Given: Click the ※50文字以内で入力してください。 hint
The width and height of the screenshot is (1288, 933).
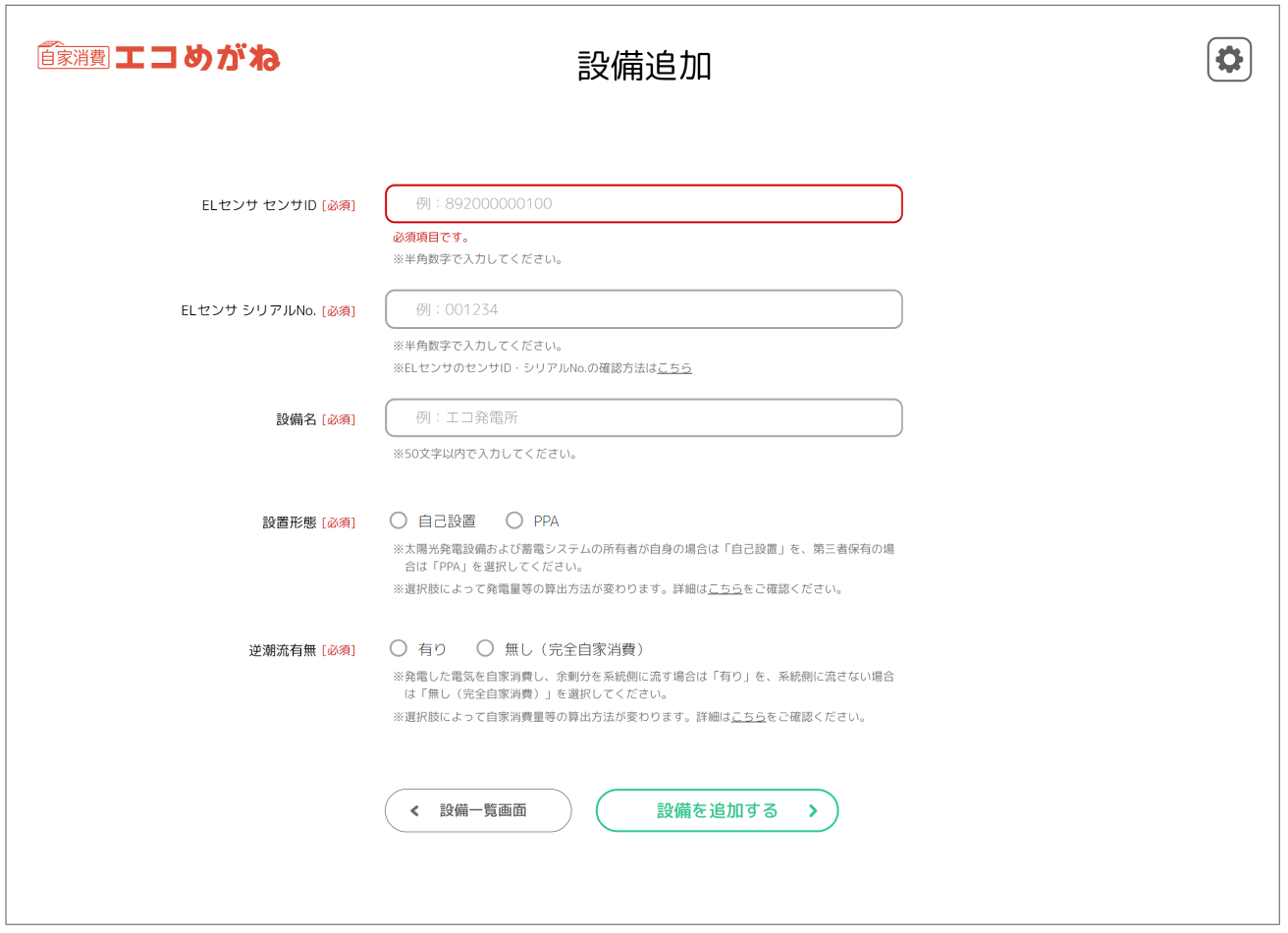Looking at the screenshot, I should (x=485, y=454).
